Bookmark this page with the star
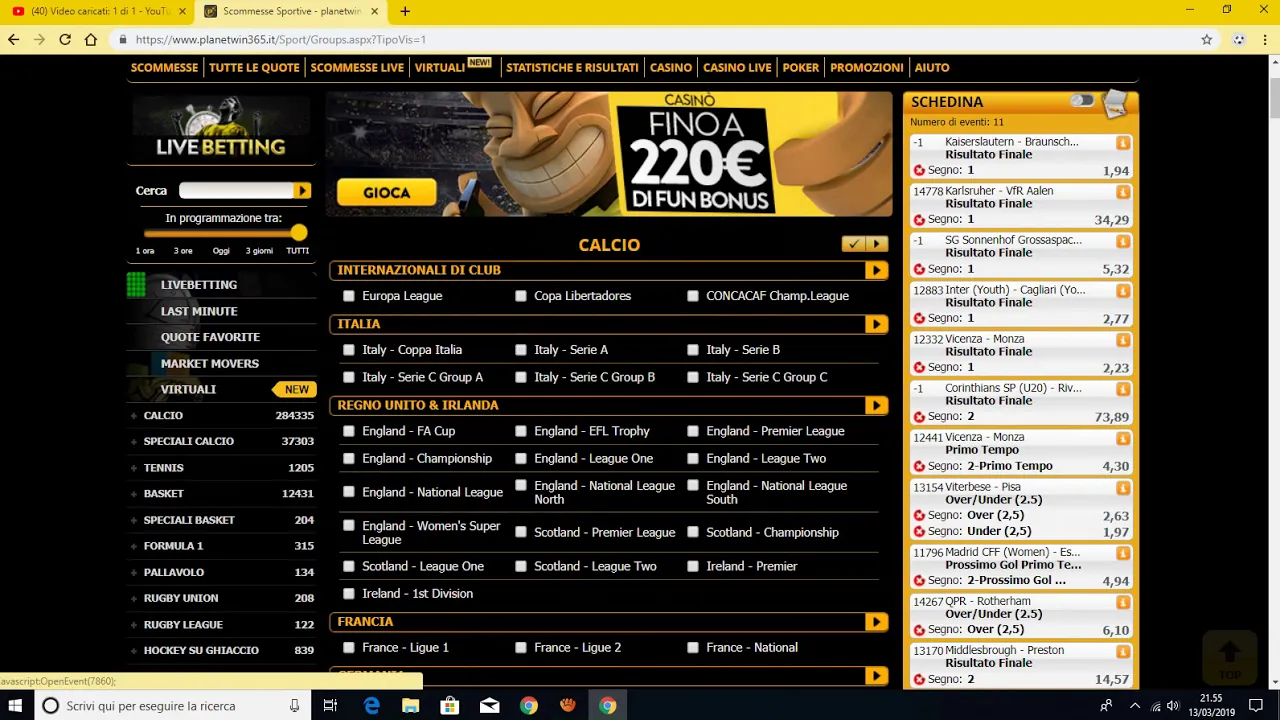 point(1207,39)
